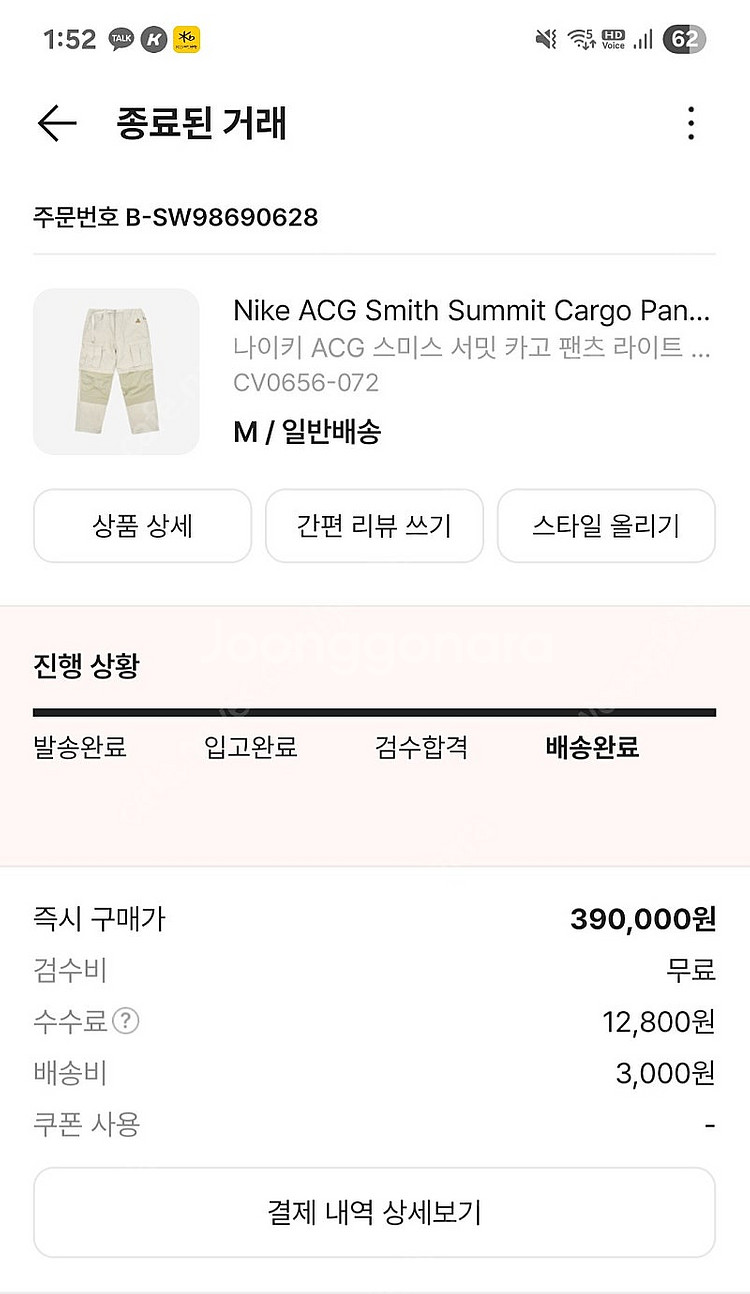Viewport: 750px width, 1294px height.
Task: Select the 검수합격 progress step
Action: pos(421,747)
